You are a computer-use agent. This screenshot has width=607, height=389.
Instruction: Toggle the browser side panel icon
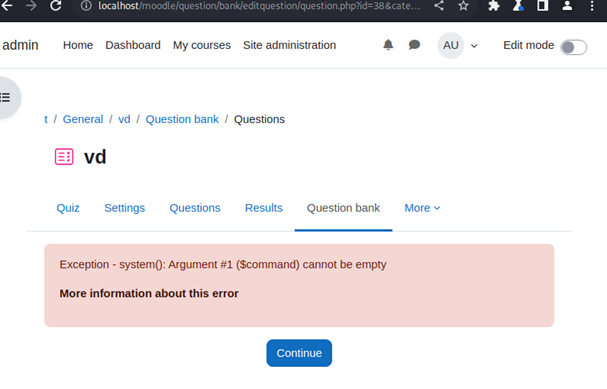(543, 6)
